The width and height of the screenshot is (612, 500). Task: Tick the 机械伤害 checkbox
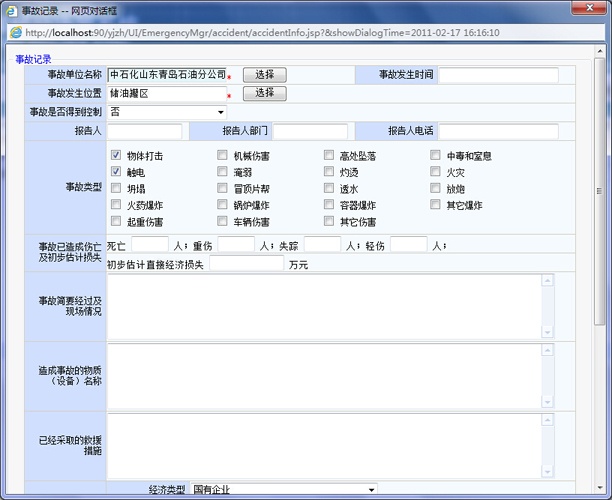[x=223, y=156]
